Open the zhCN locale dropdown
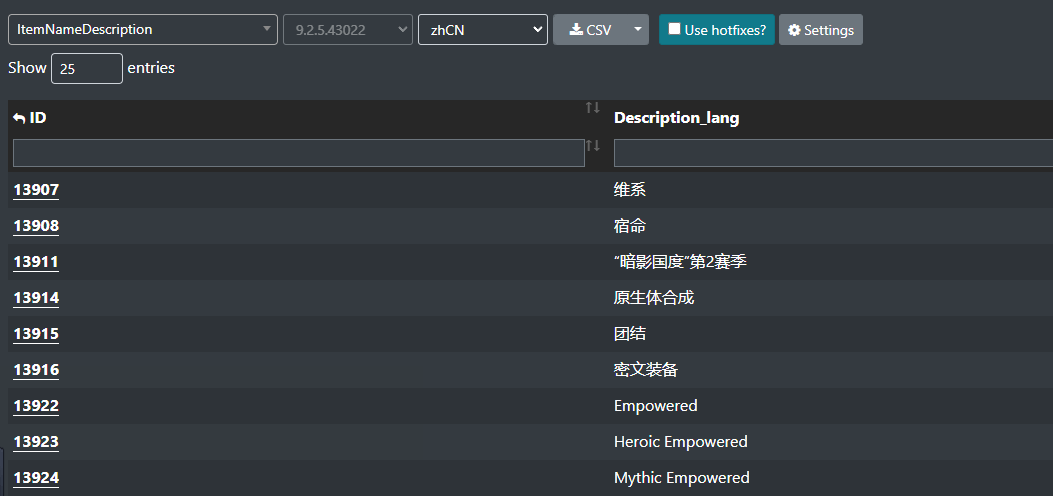 (483, 30)
